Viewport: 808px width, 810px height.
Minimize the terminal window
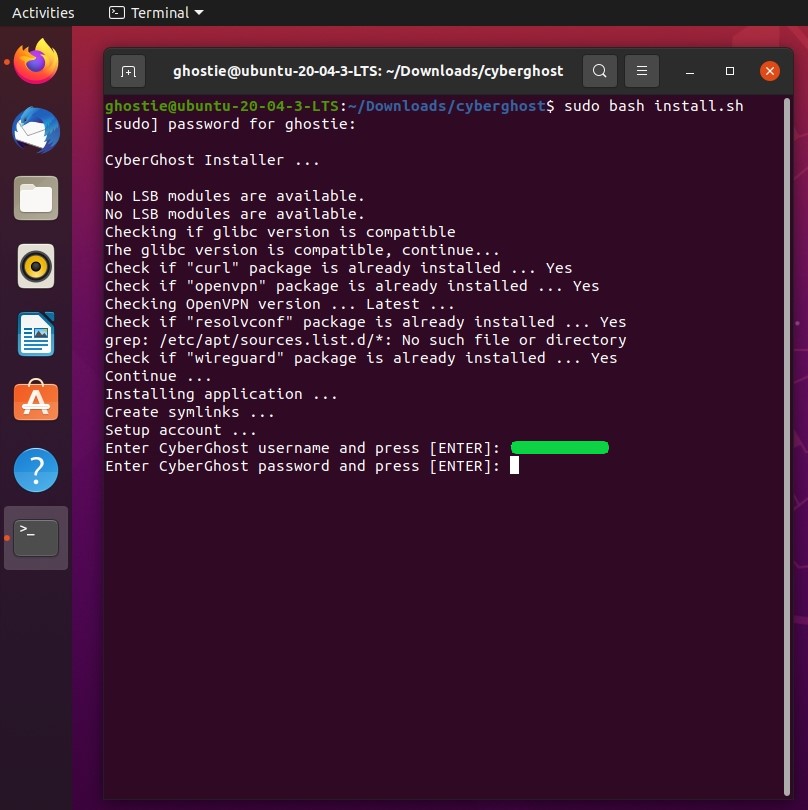tap(689, 71)
